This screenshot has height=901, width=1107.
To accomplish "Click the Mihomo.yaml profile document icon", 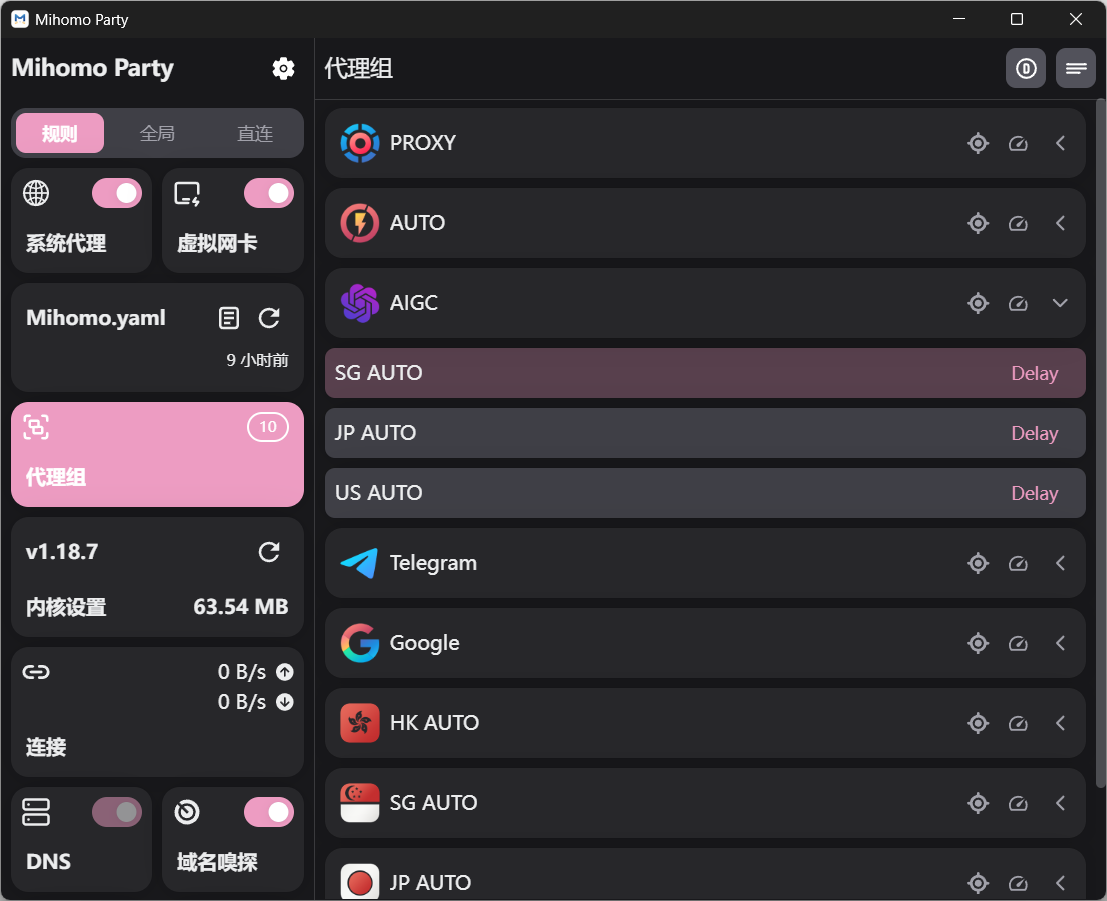I will pyautogui.click(x=229, y=318).
